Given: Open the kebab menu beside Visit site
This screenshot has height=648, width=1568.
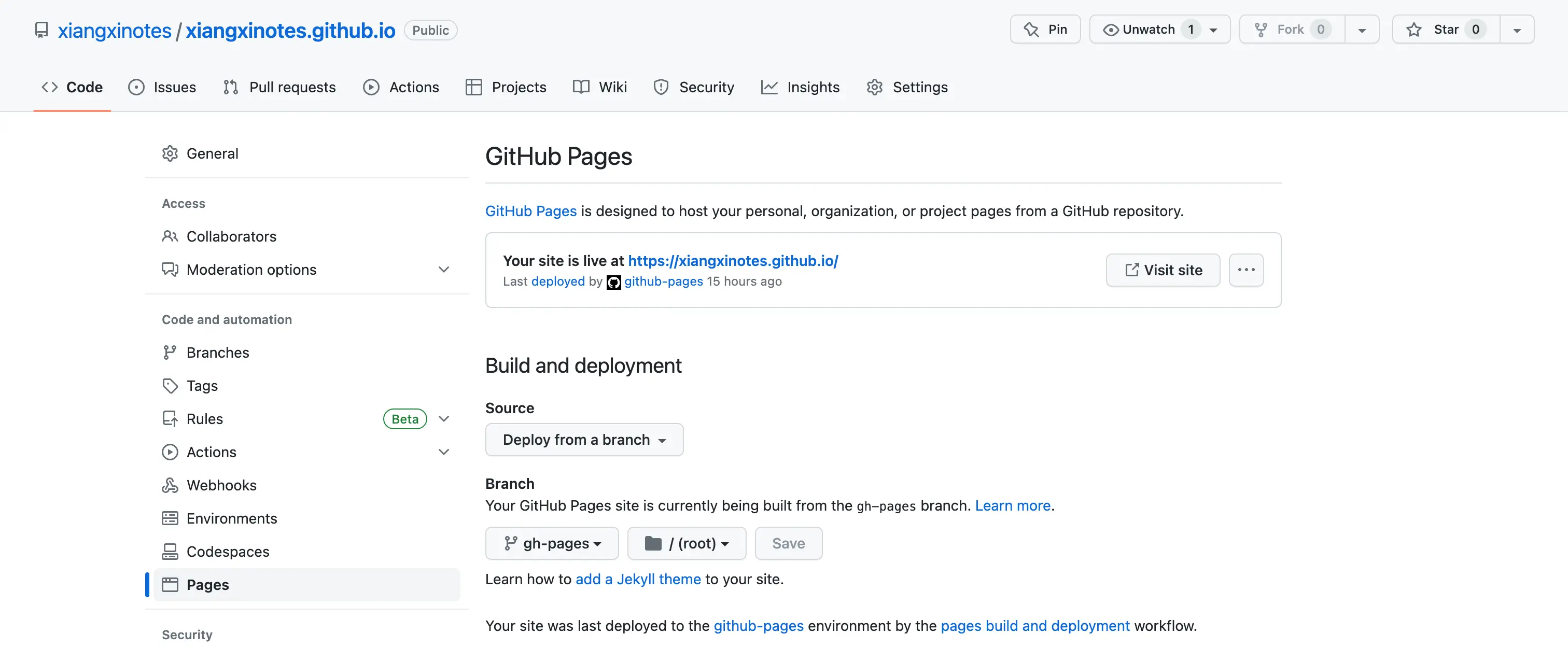Looking at the screenshot, I should coord(1246,270).
